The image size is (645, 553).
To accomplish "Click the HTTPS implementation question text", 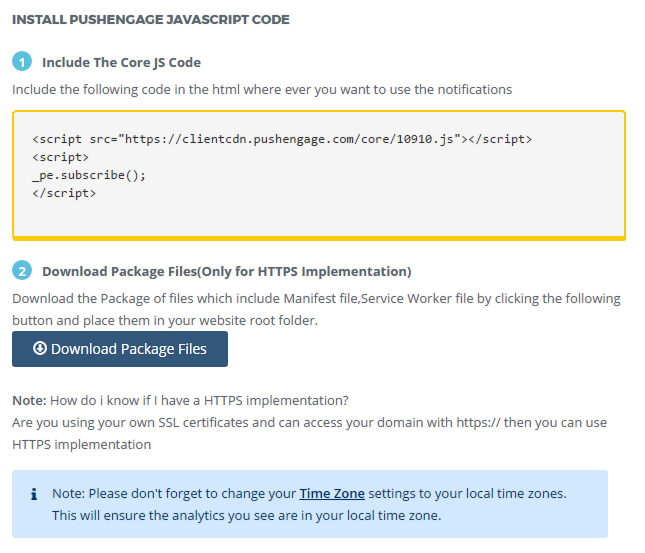I will click(199, 400).
